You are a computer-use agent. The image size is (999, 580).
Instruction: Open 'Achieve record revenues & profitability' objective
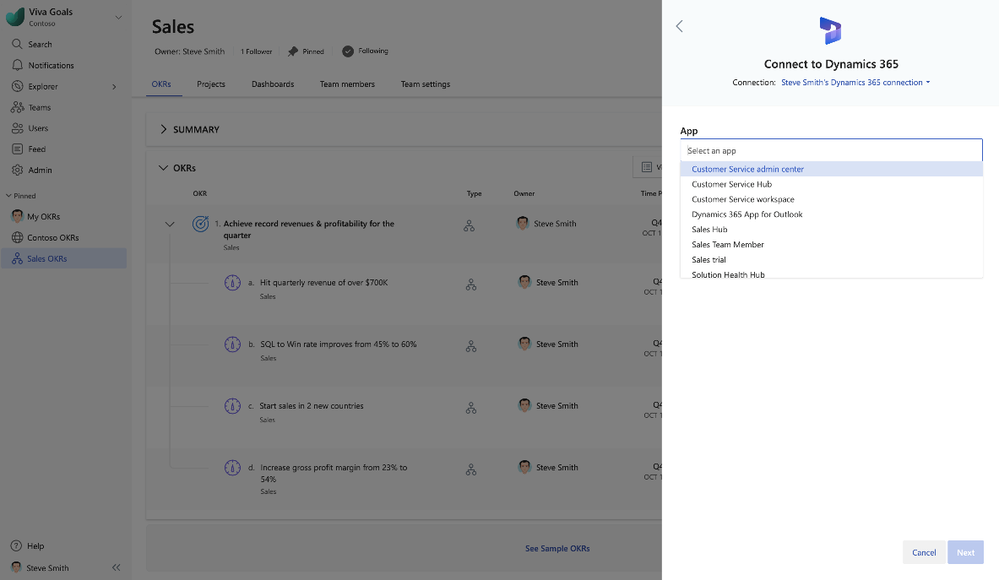[309, 229]
